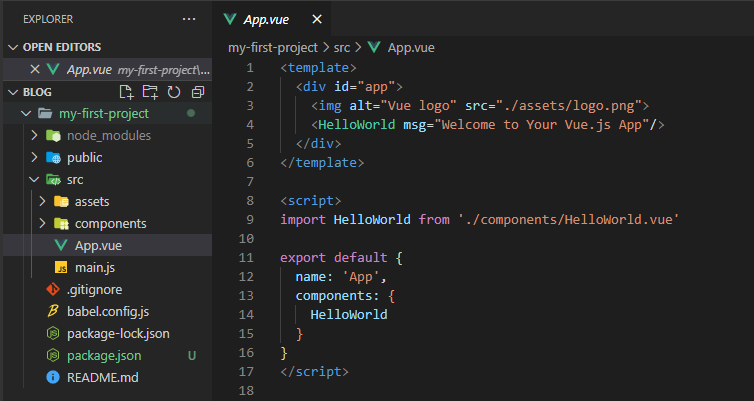Screen dimensions: 754x401
Task: Click the New Folder icon in BLOG header
Action: click(150, 92)
